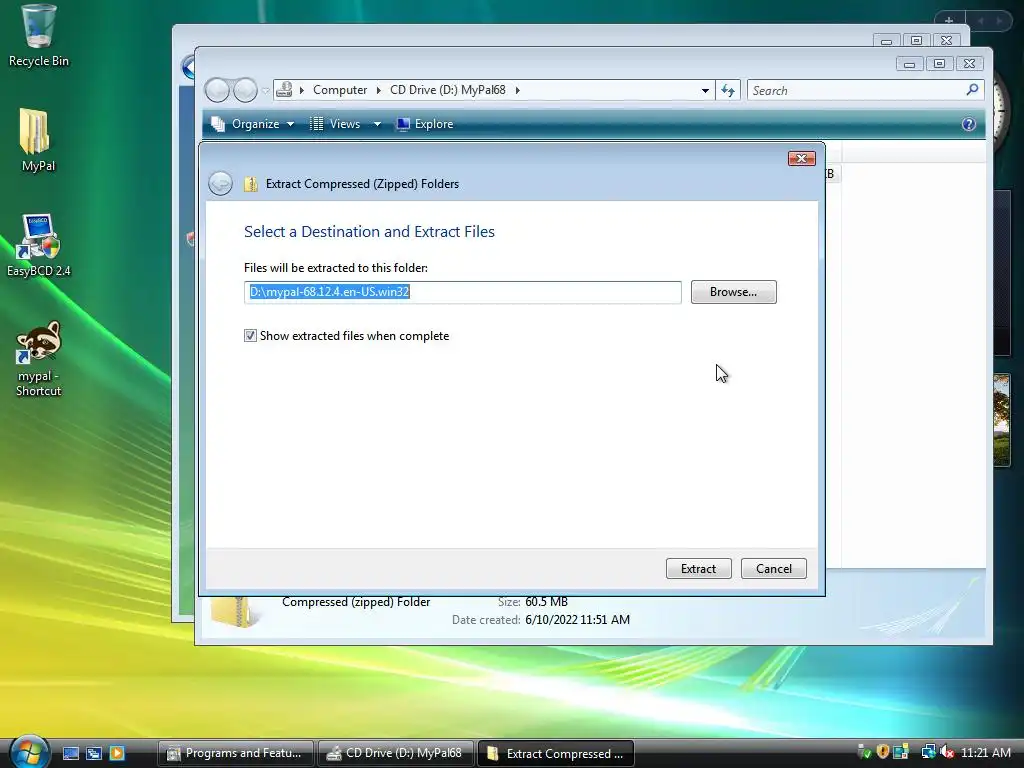Click the Explore toolbar button
This screenshot has width=1024, height=768.
424,124
